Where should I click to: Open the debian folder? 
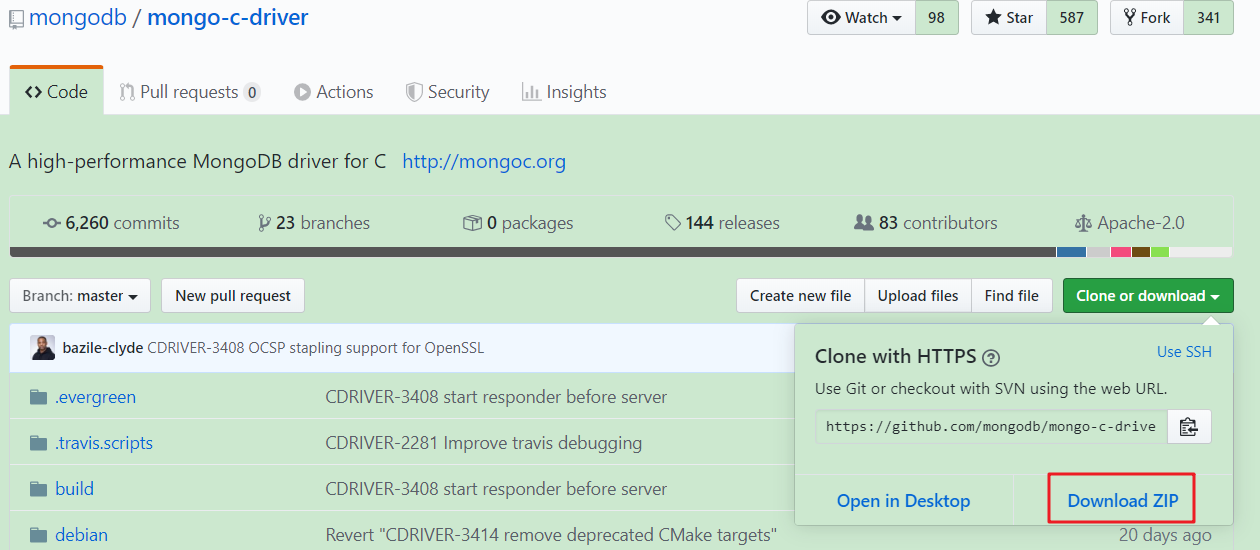point(81,535)
